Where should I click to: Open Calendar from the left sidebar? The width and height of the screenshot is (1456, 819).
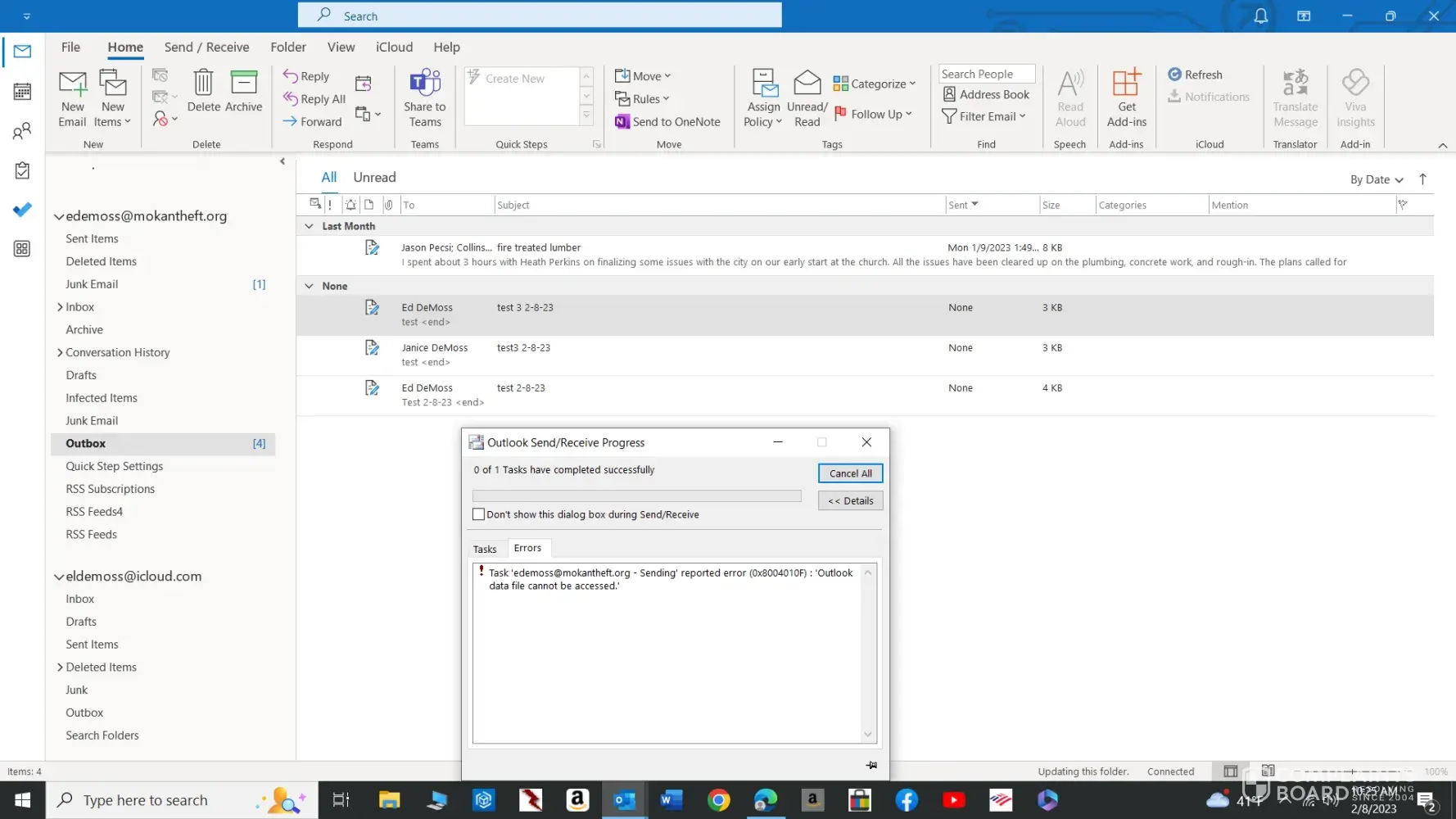pyautogui.click(x=22, y=92)
